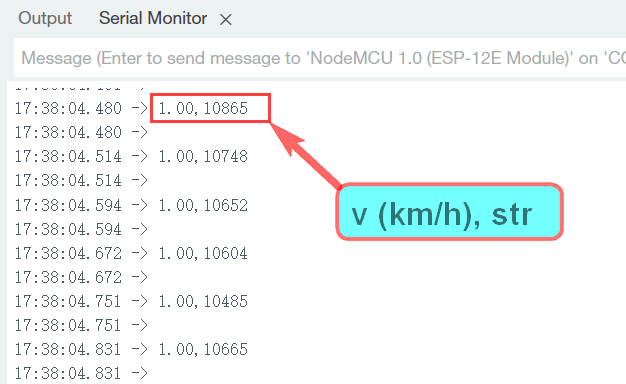This screenshot has width=626, height=384.
Task: Focus the NodeMCU message input field
Action: click(319, 58)
